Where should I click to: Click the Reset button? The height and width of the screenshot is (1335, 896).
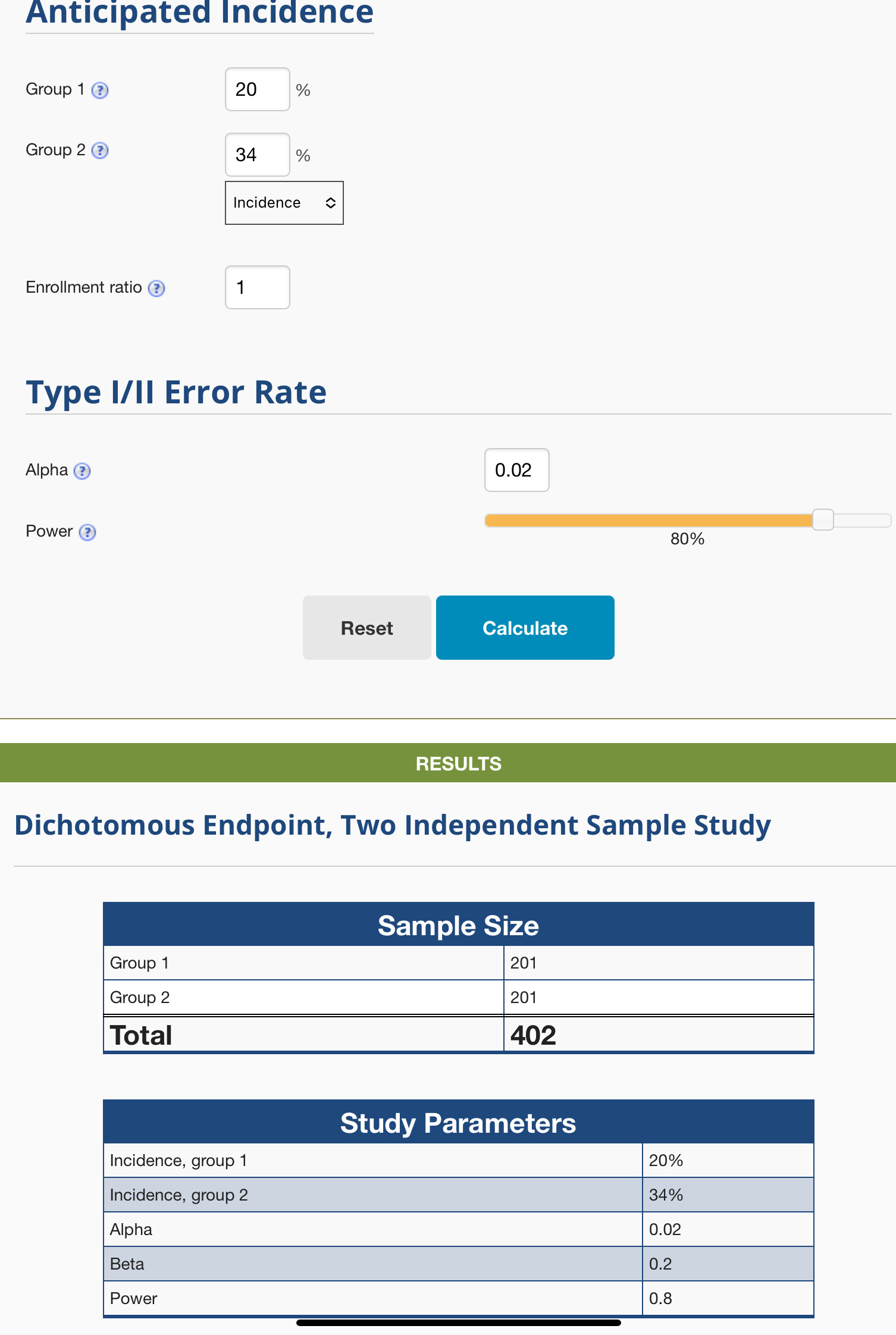[367, 628]
